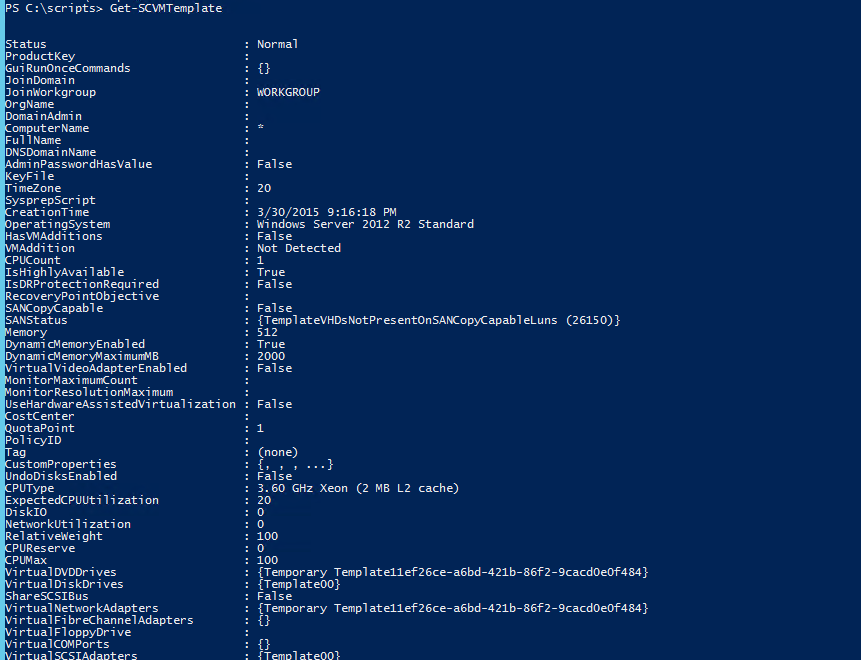Click the Not Detected VMAddition value
The width and height of the screenshot is (861, 660).
(x=298, y=248)
